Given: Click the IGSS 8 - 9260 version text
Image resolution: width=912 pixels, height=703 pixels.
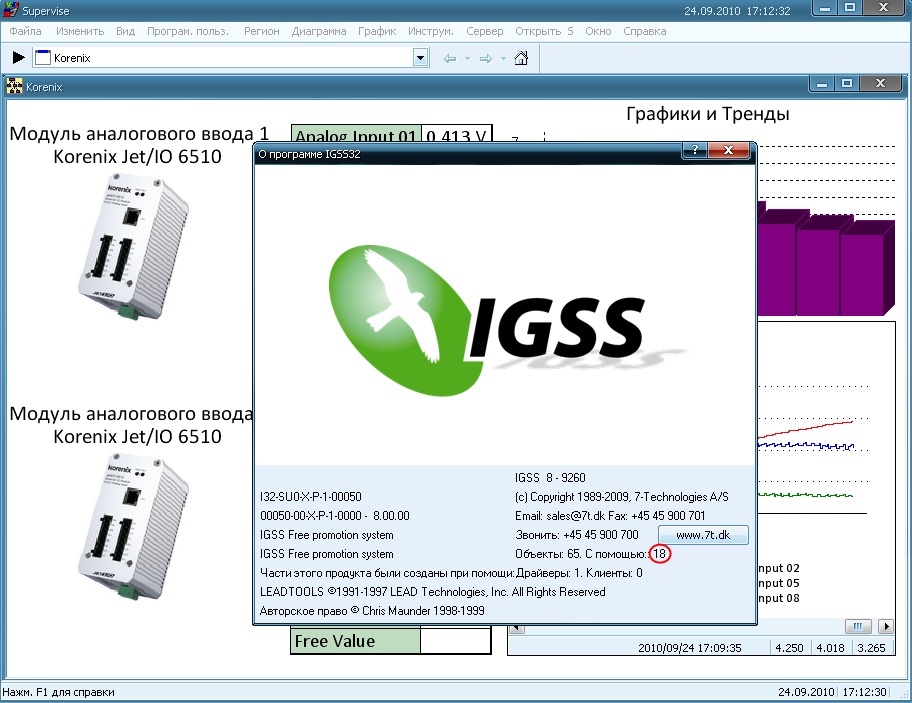Looking at the screenshot, I should pyautogui.click(x=550, y=478).
